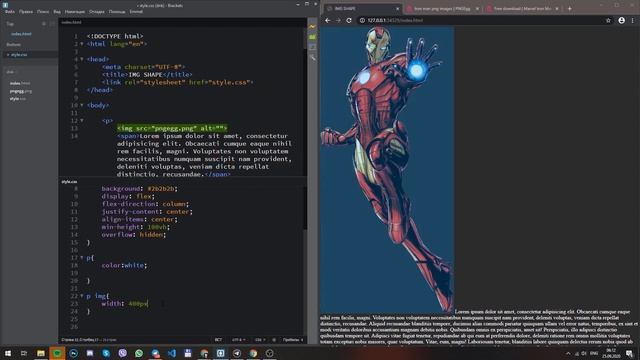Close the iron man png images tab
Image resolution: width=640 pixels, height=360 pixels.
coord(477,9)
